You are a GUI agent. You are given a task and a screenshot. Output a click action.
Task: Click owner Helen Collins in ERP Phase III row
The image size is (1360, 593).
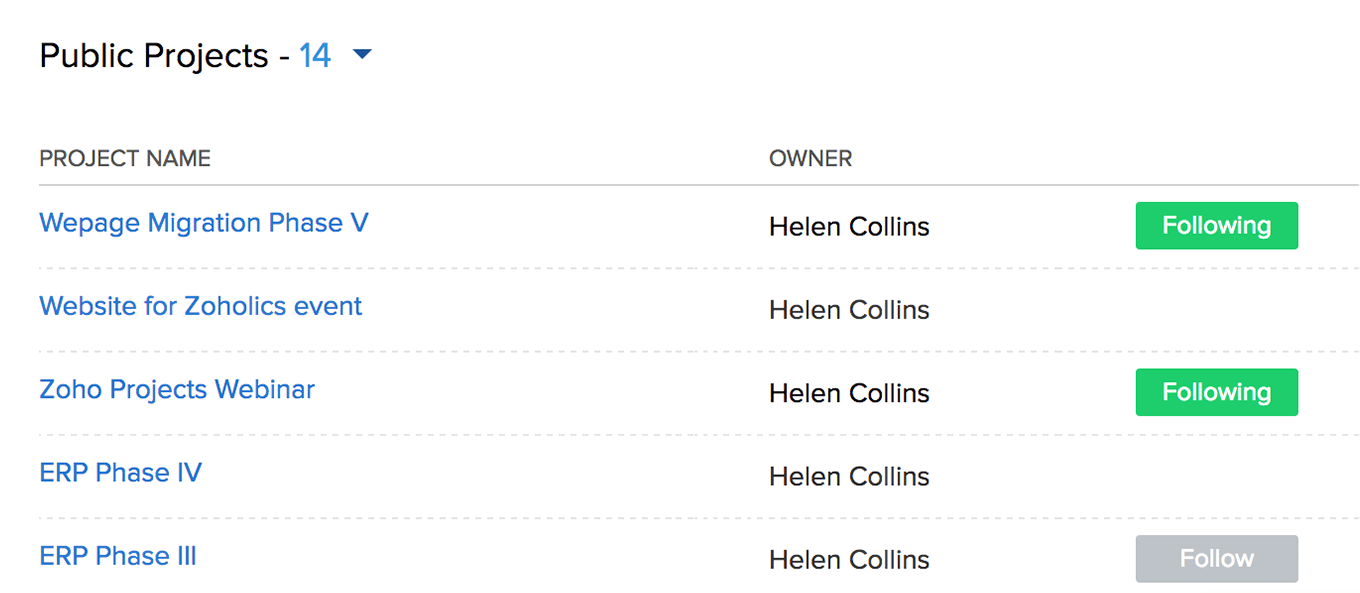849,559
